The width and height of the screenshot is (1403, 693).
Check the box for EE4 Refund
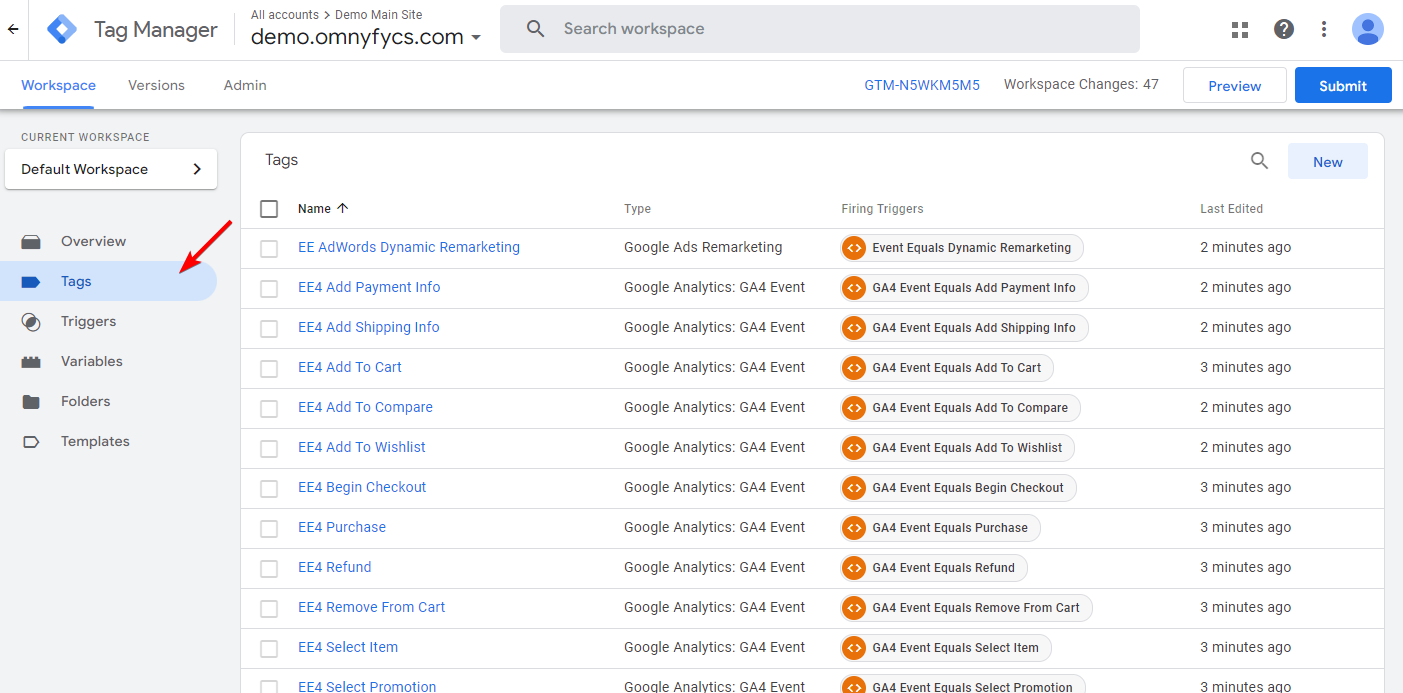pos(269,569)
